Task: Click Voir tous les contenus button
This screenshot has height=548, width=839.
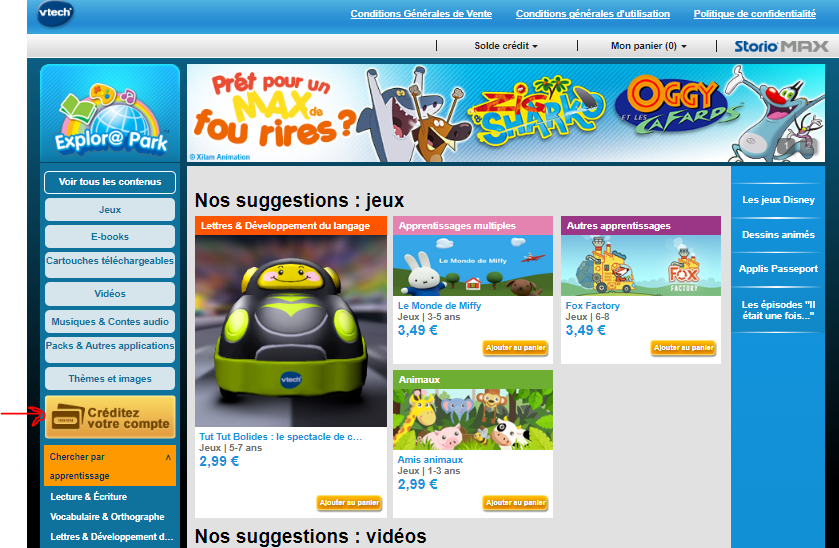Action: (x=110, y=182)
